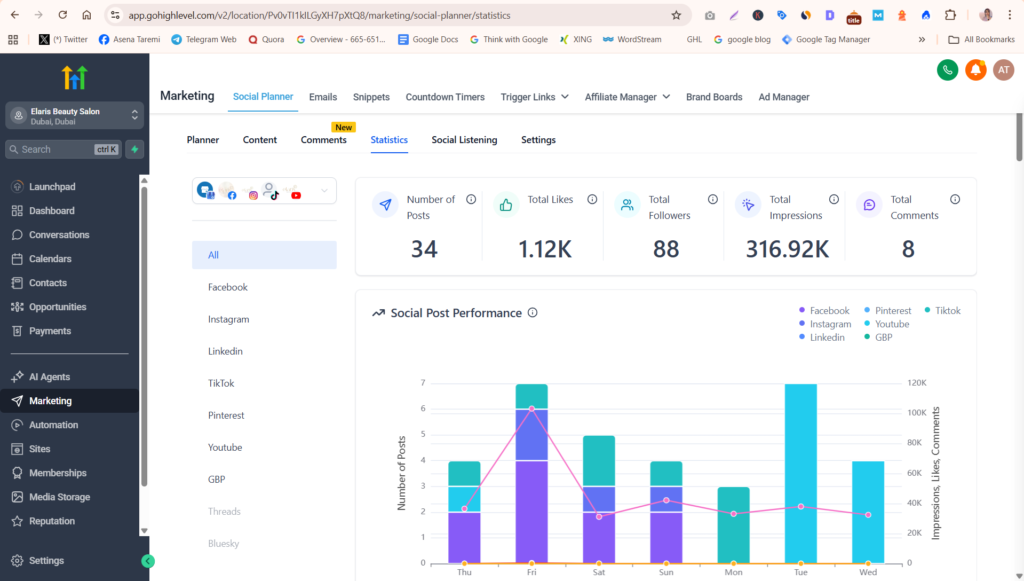Click the lightning quick actions icon
The image size is (1024, 581).
[135, 149]
